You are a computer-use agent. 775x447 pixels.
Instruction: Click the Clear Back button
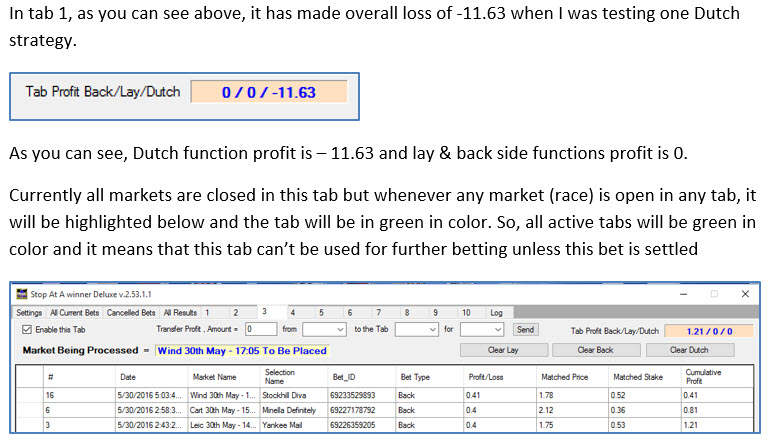(595, 351)
